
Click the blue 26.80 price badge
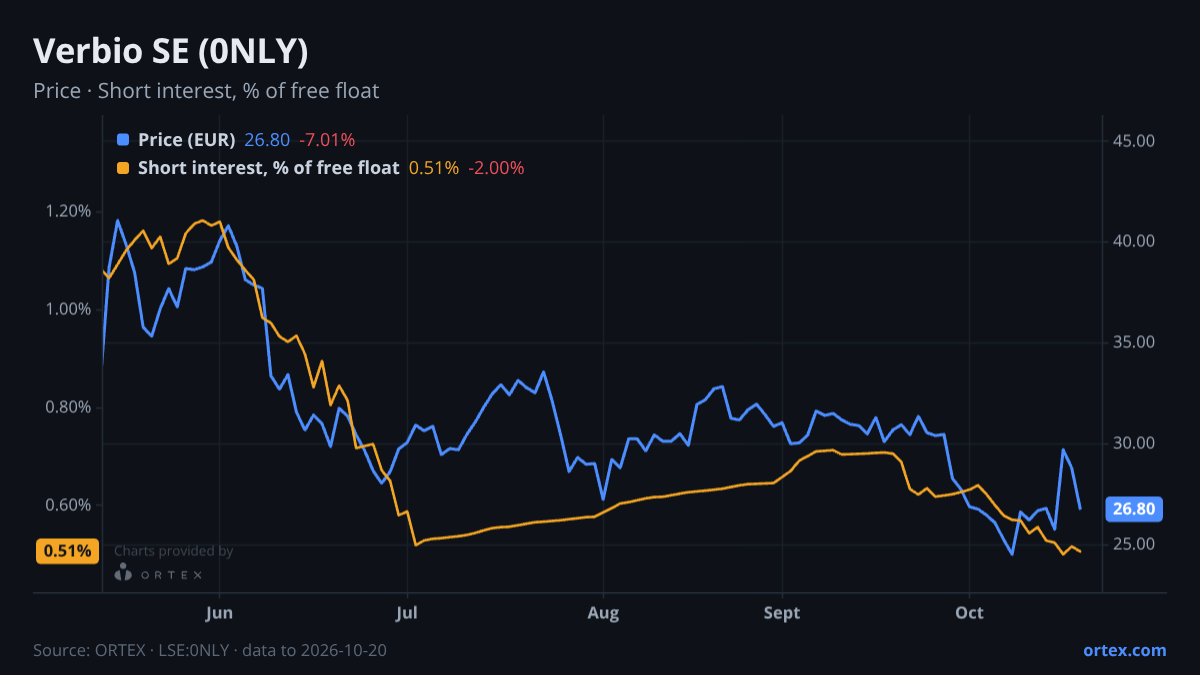pos(1135,509)
